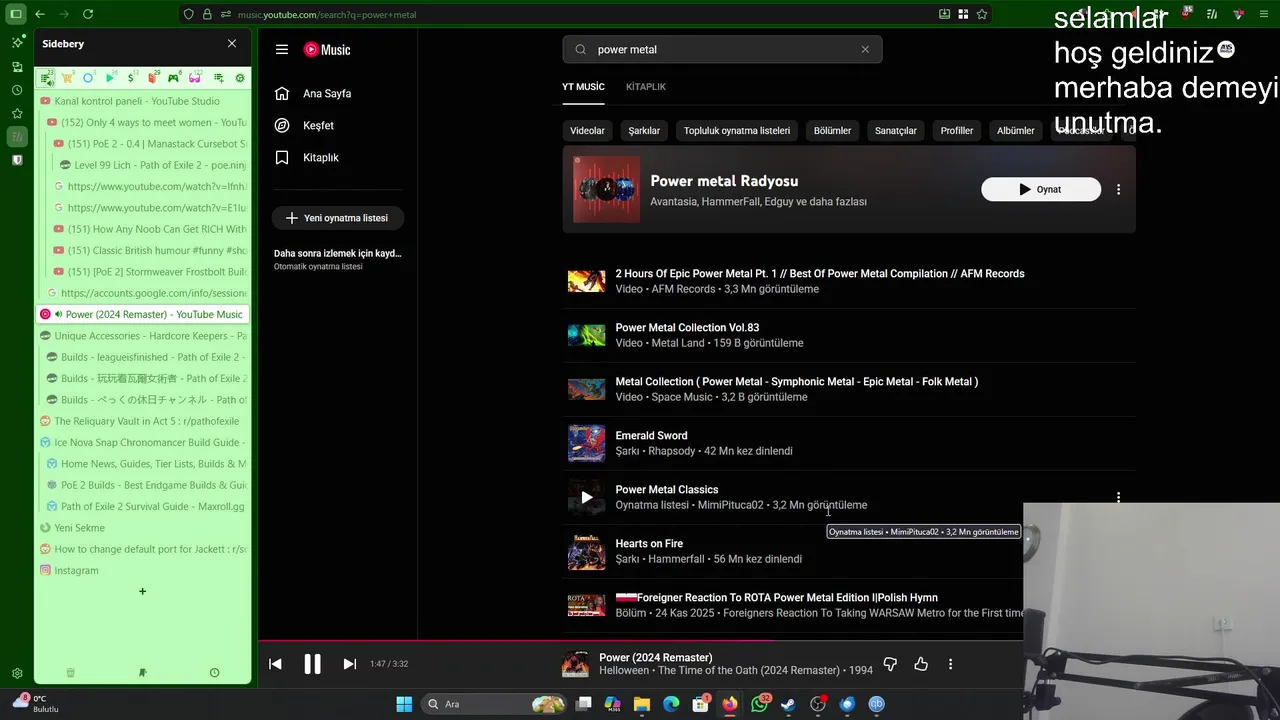Screen dimensions: 1280x720
Task: Open Bitwarden shield in the sidebar strip
Action: (17, 160)
